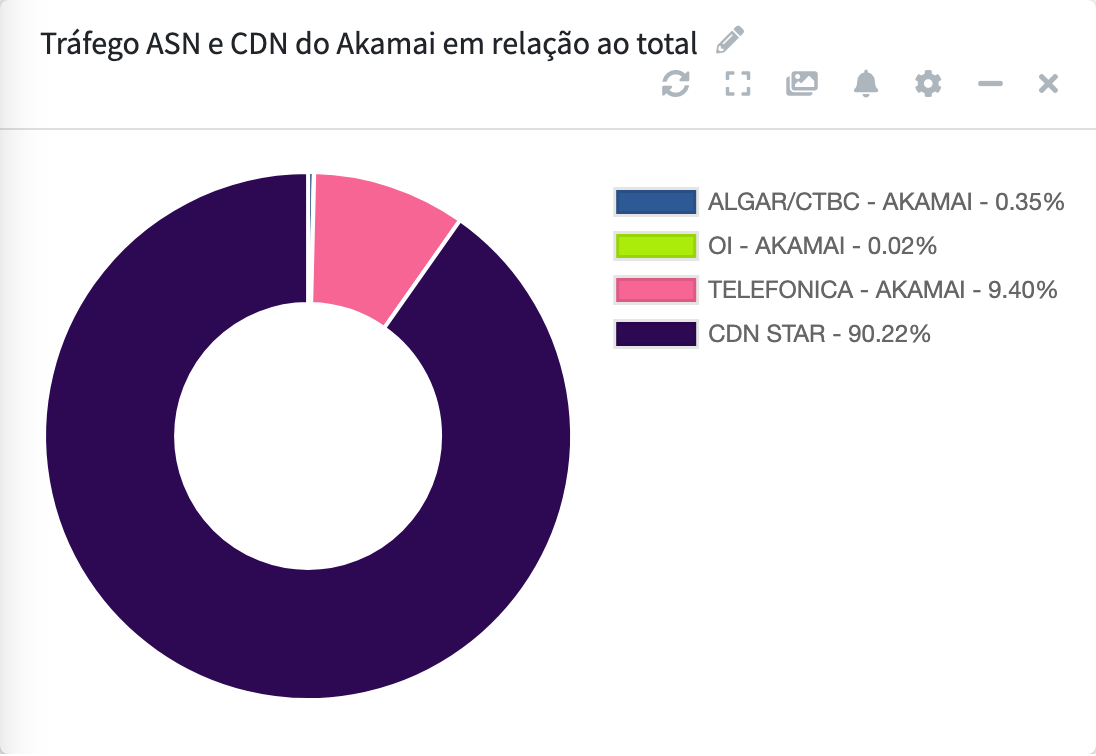Screen dimensions: 1096x756
Task: Open widget settings gear
Action: [928, 84]
